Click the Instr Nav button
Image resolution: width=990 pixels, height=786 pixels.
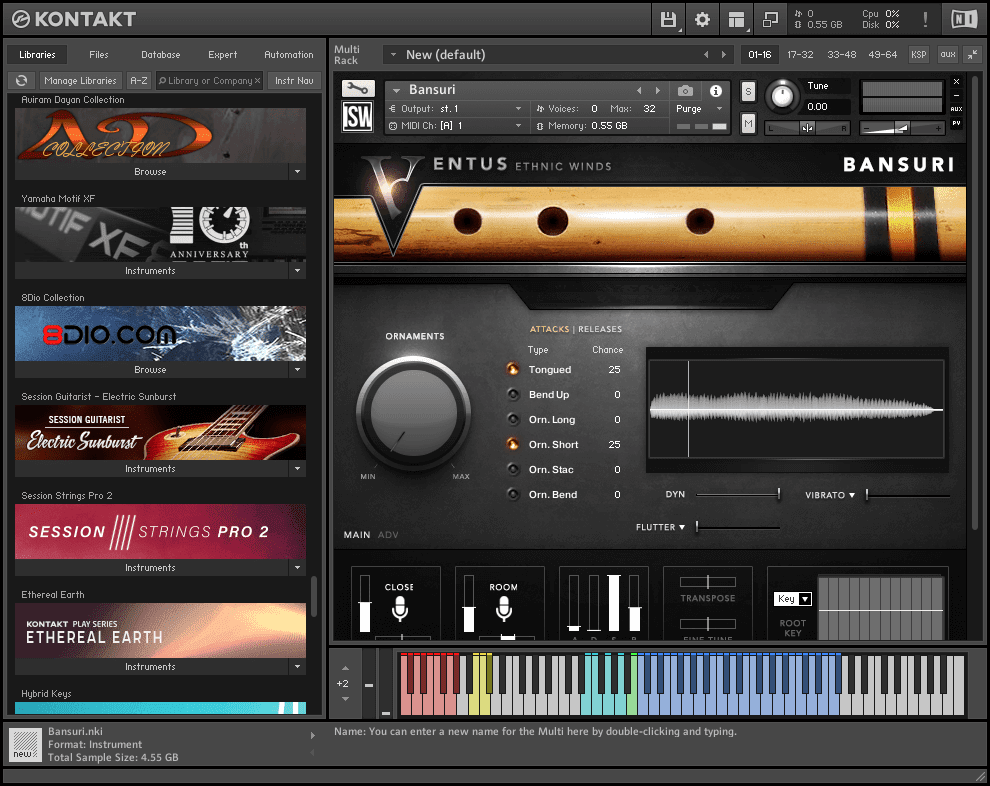[x=294, y=81]
